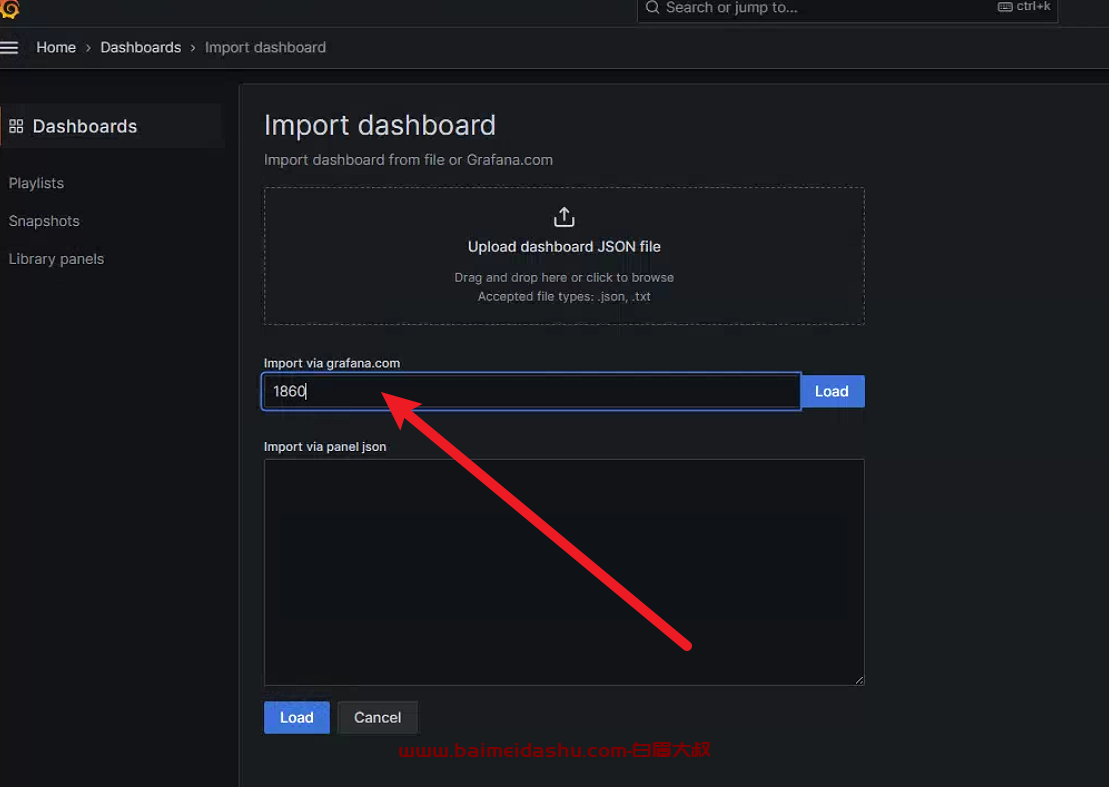This screenshot has width=1109, height=787.
Task: Go to Home breadcrumb
Action: 56,47
